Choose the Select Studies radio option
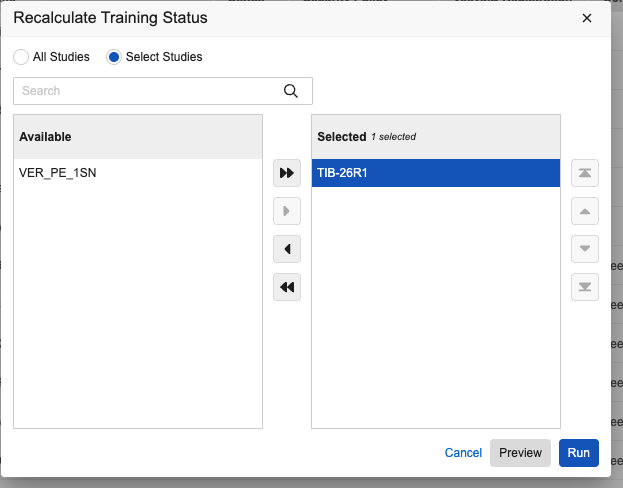 tap(114, 57)
